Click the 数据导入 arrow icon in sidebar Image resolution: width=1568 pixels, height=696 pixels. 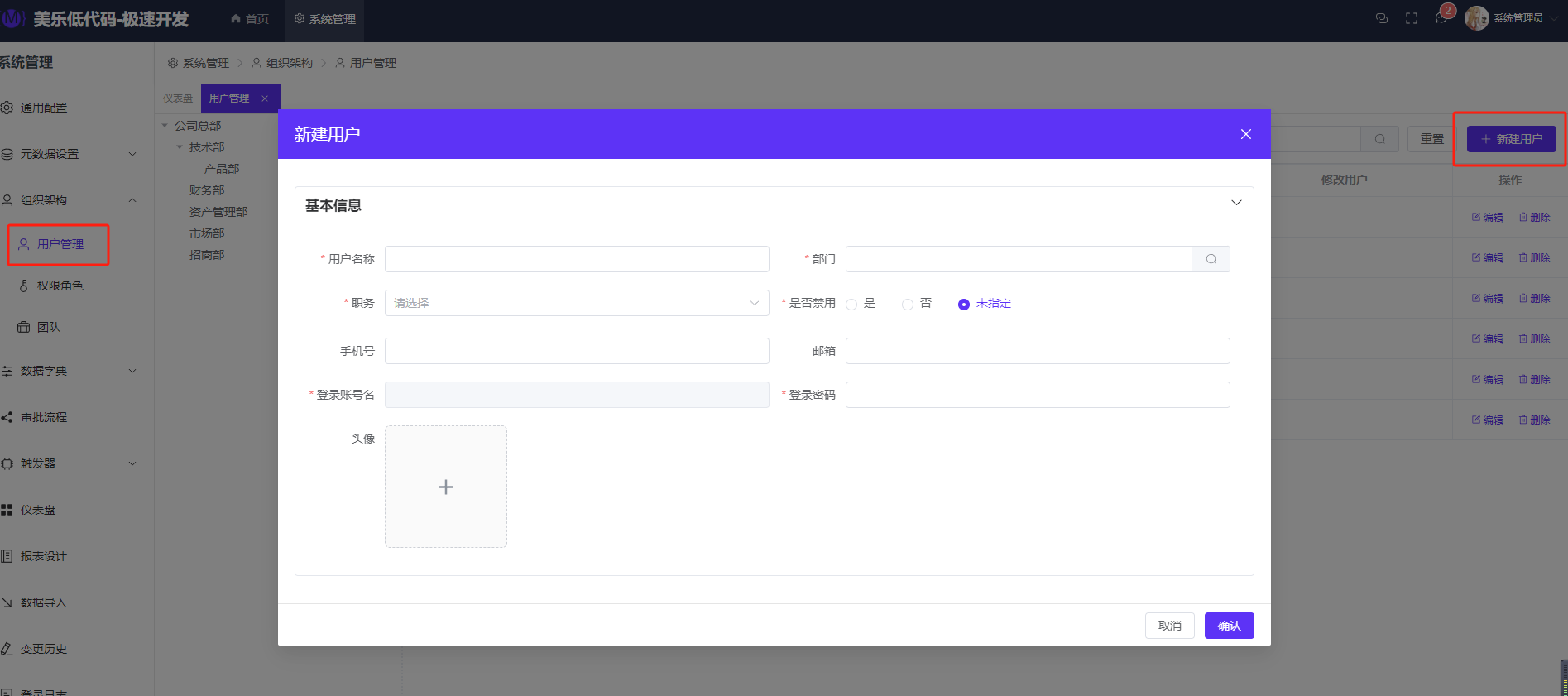[x=7, y=602]
